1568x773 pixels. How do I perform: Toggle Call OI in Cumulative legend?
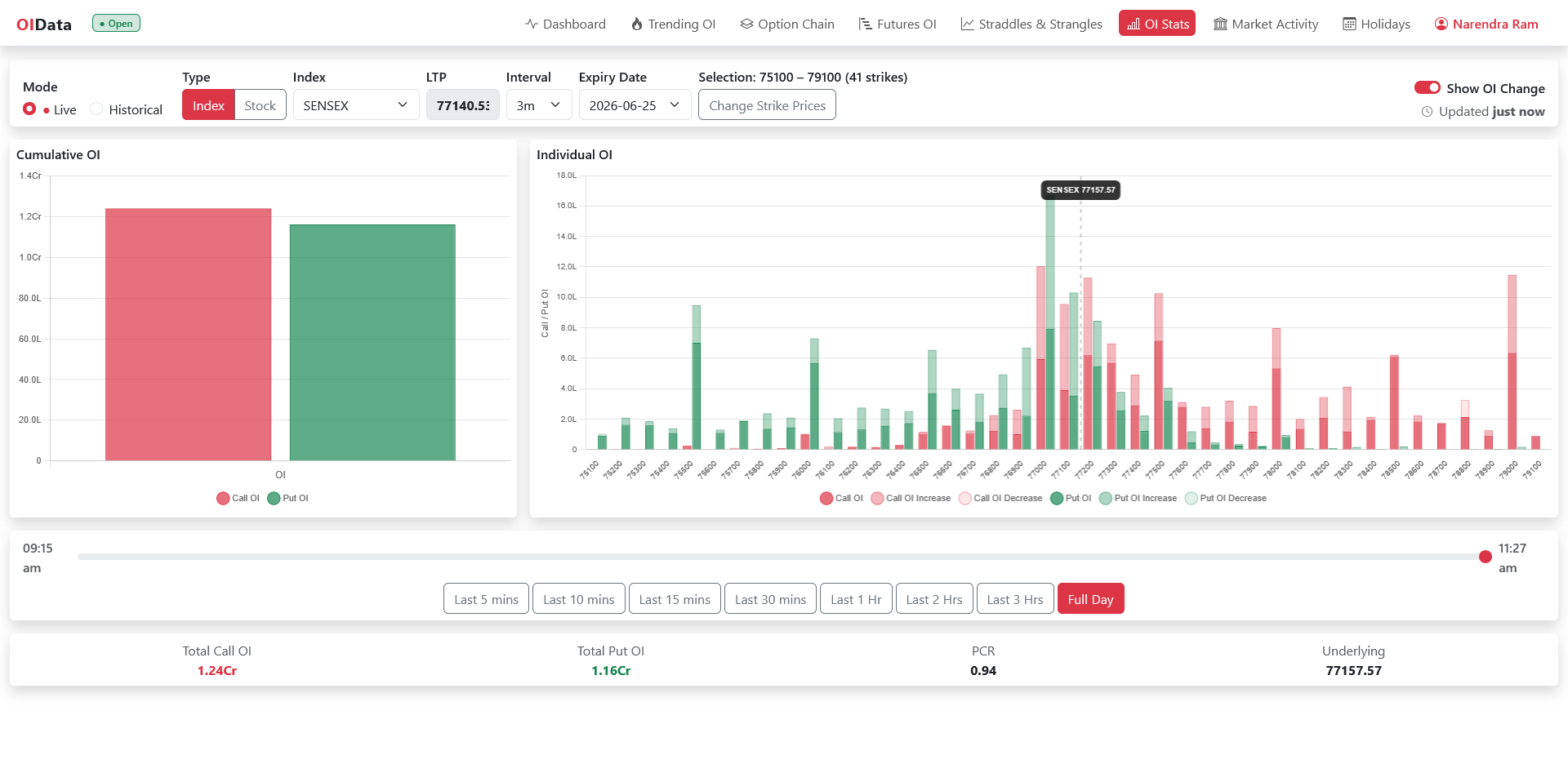tap(238, 498)
